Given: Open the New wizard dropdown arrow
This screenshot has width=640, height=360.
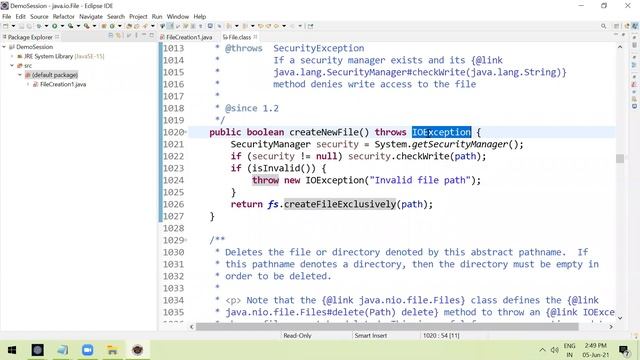Looking at the screenshot, I should coord(13,26).
